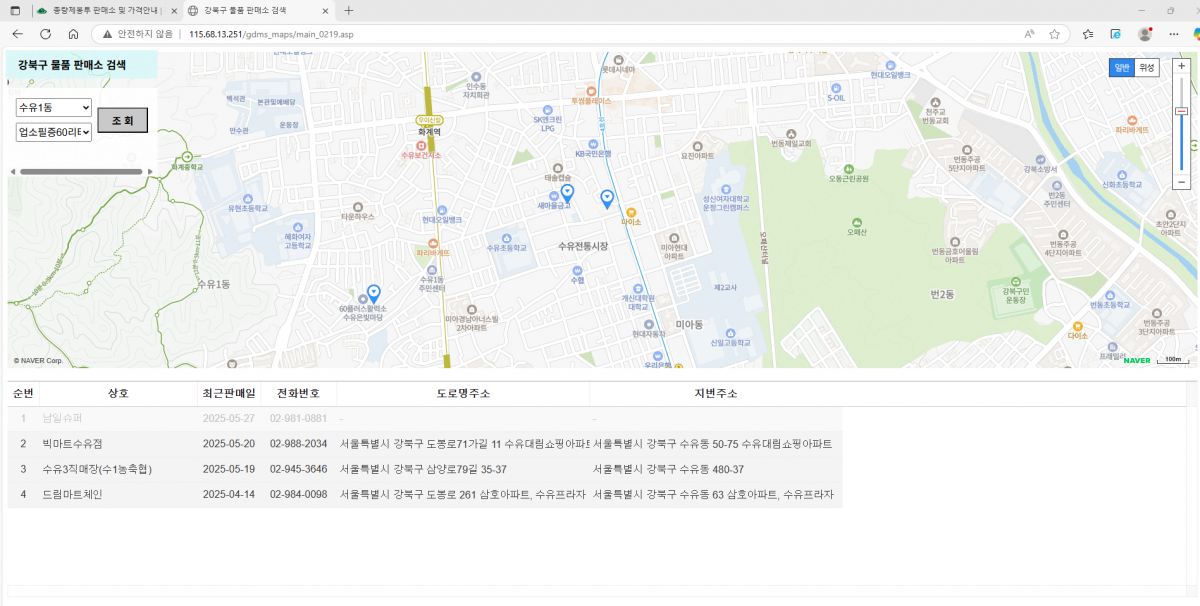Viewport: 1200px width, 606px height.
Task: Open the browser settings and more menu
Action: coord(1174,33)
